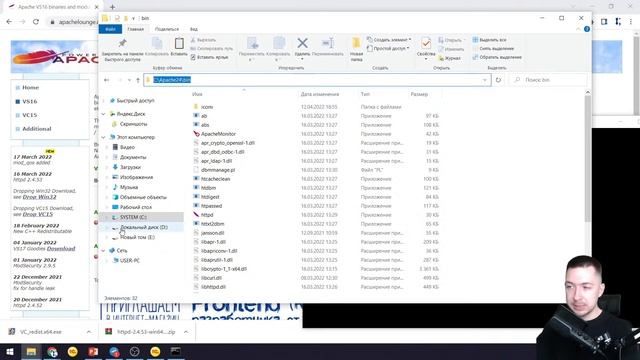Viewport: 640px width, 360px height.
Task: Click the File Explorer taskbar icon
Action: [x=31, y=351]
